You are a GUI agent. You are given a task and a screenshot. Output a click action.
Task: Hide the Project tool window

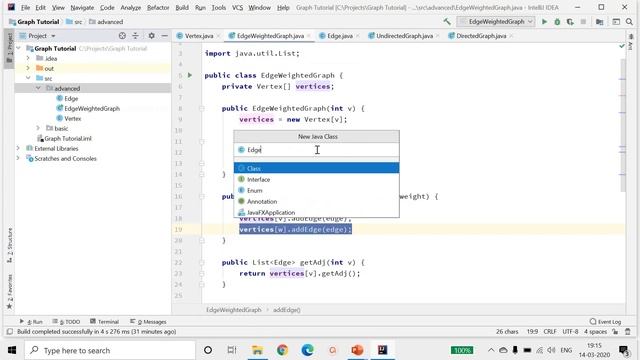[x=164, y=36]
